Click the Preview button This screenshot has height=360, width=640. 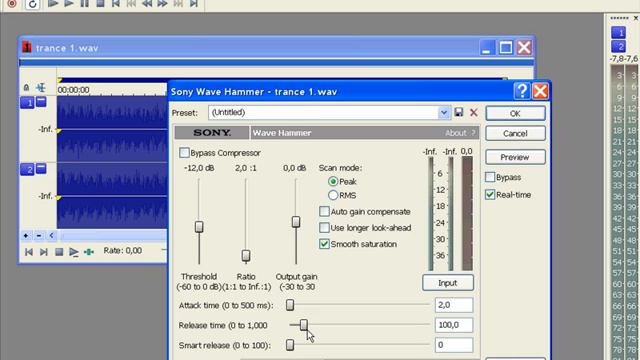click(515, 157)
